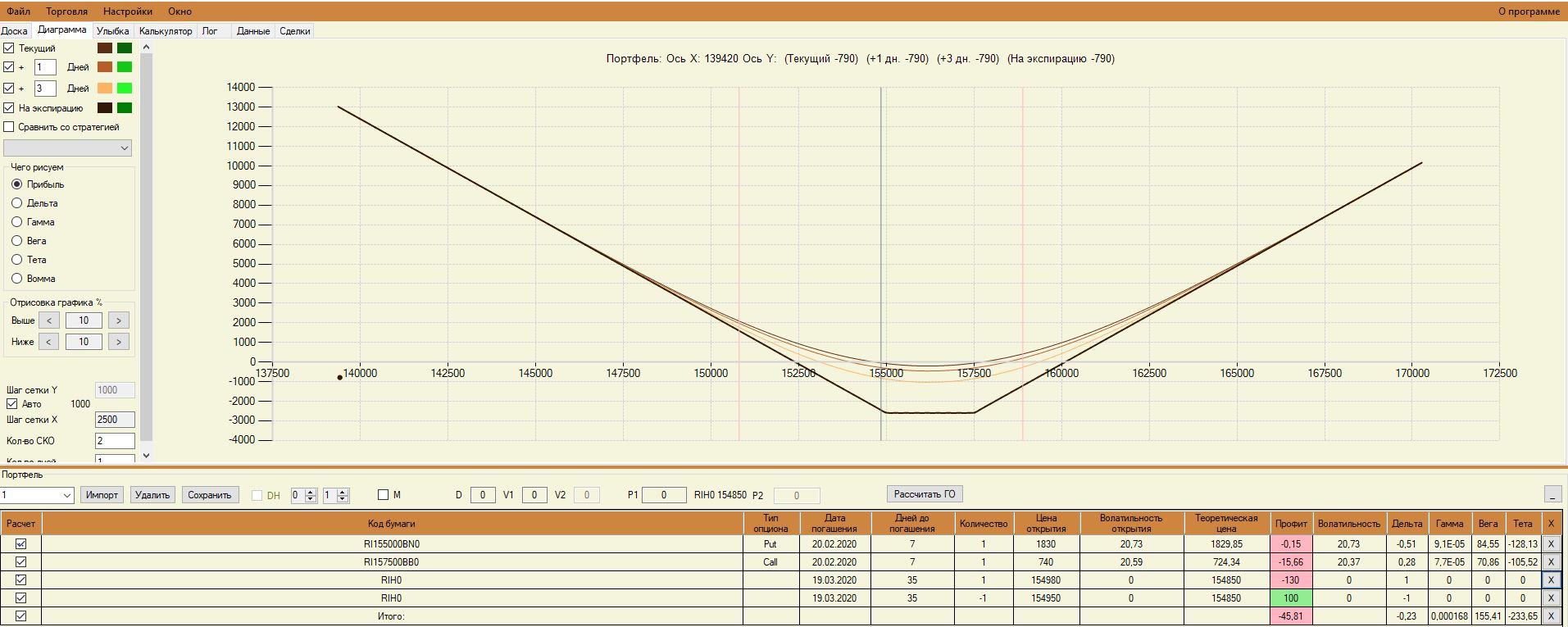The image size is (1568, 627).
Task: Enable Сравнить со стратегией checkbox
Action: (9, 127)
